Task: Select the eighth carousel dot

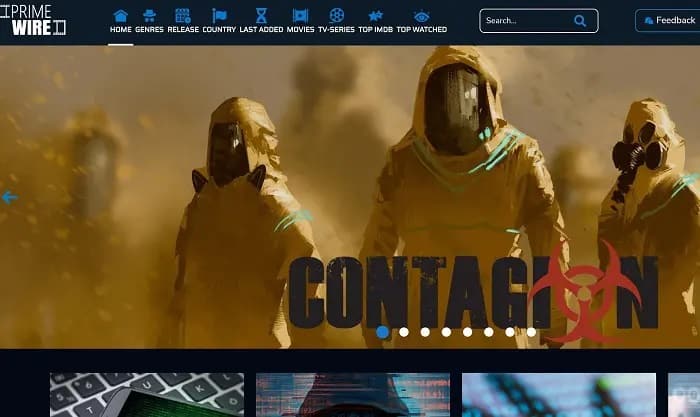Action: point(531,332)
